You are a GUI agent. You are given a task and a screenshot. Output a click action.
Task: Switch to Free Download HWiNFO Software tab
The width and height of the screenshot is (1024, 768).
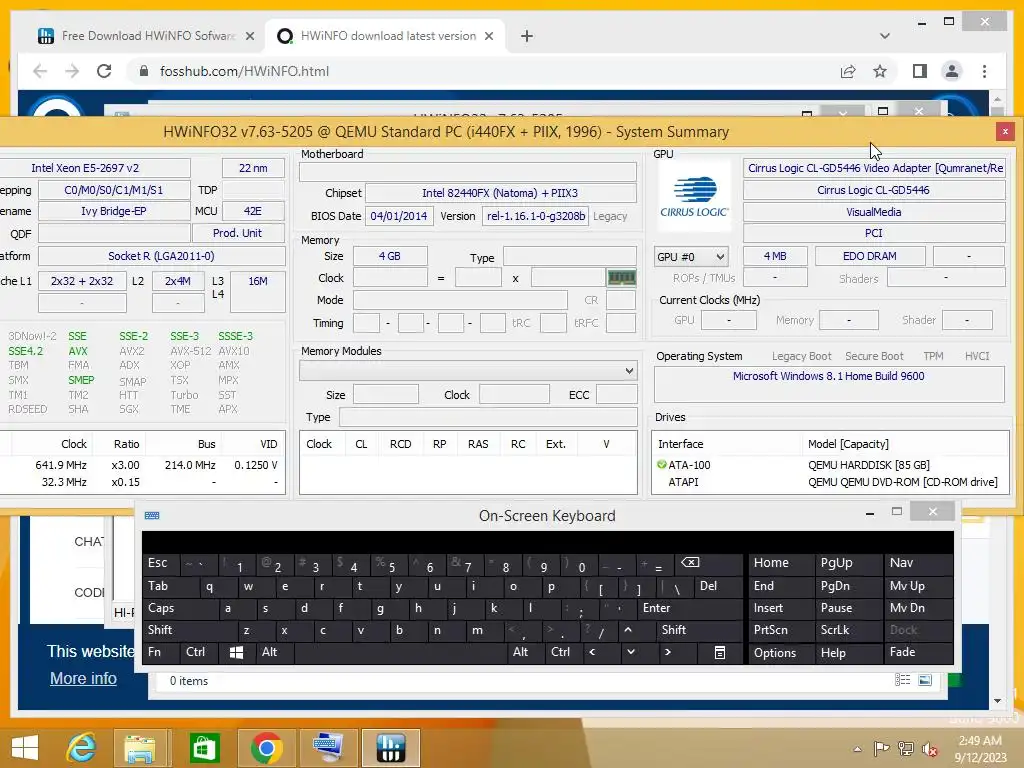click(148, 36)
